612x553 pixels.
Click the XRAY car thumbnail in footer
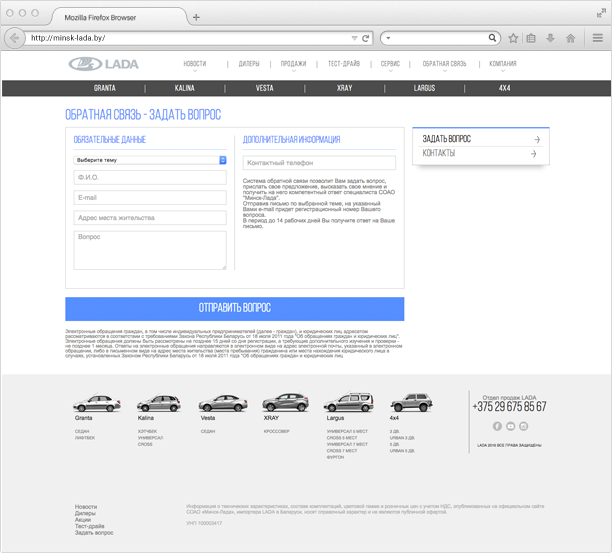[x=285, y=402]
